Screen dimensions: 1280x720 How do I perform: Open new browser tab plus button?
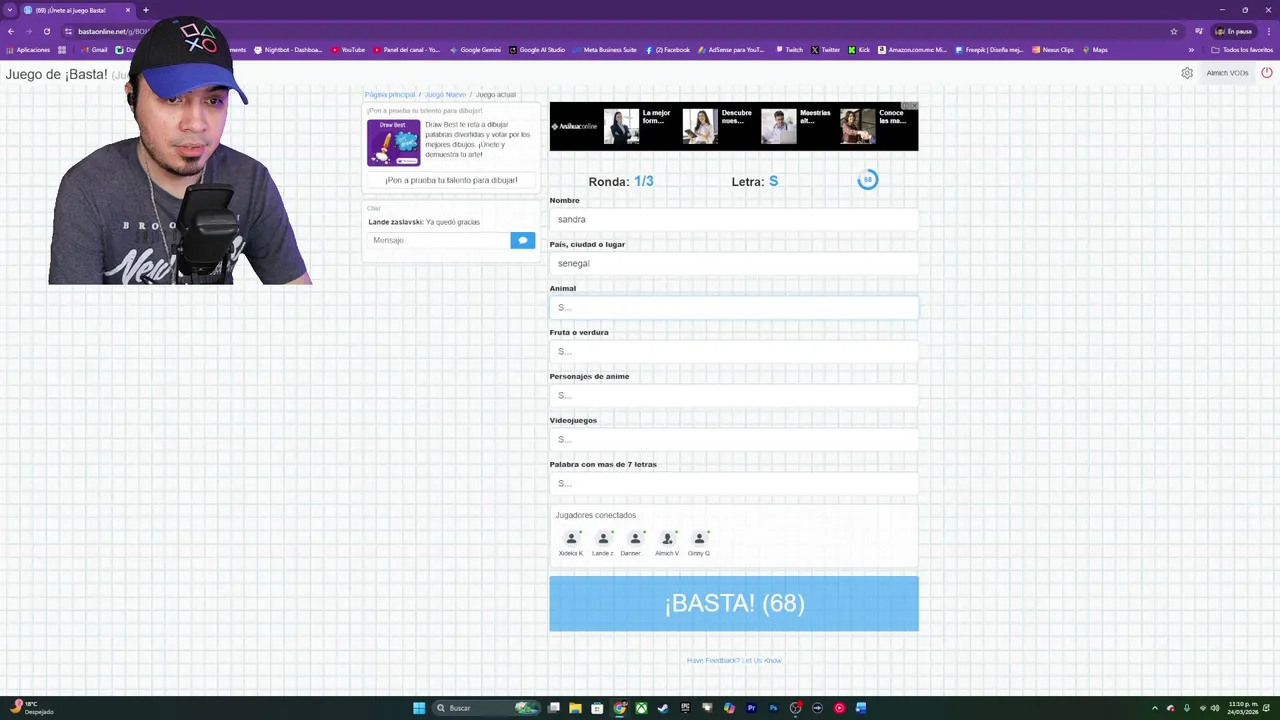145,10
